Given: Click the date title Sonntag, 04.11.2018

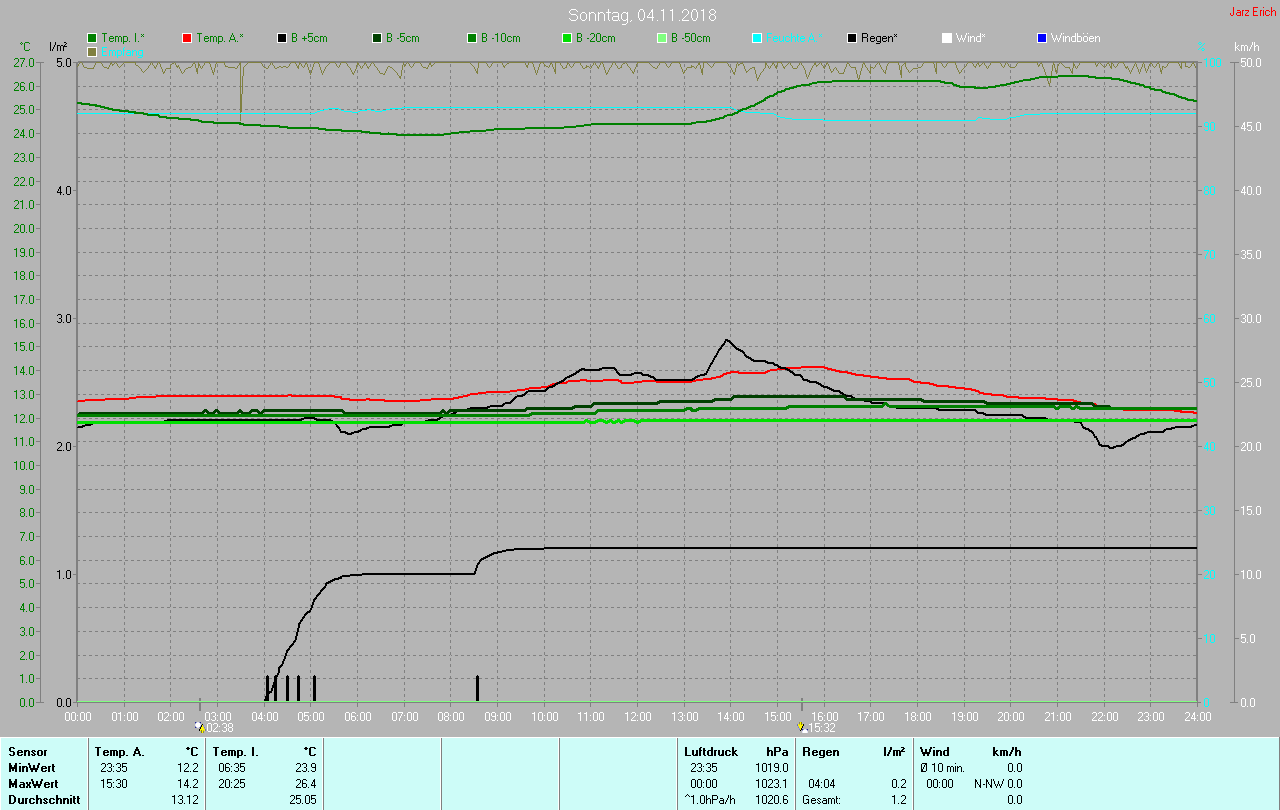Looking at the screenshot, I should click(642, 15).
